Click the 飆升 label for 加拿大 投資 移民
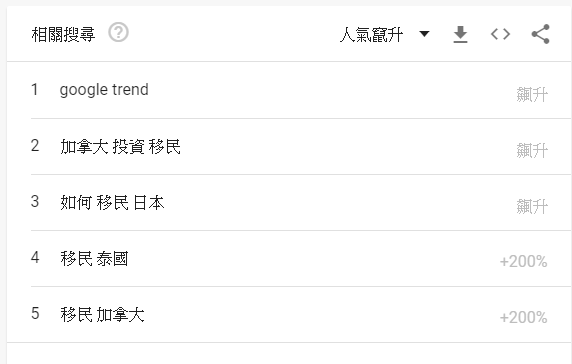572x364 pixels. [532, 150]
